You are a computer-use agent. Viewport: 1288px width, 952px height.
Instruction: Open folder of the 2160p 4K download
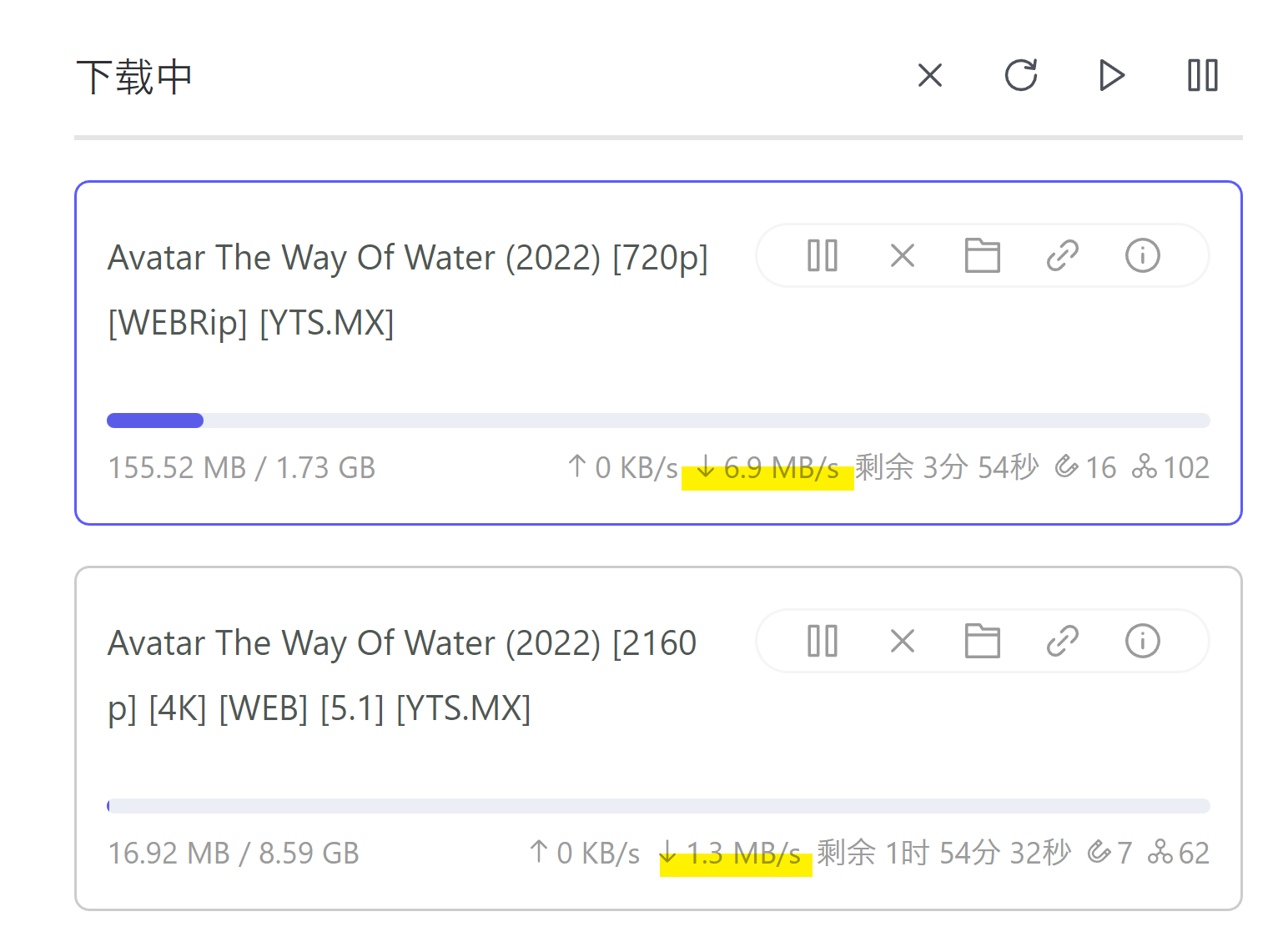click(982, 642)
